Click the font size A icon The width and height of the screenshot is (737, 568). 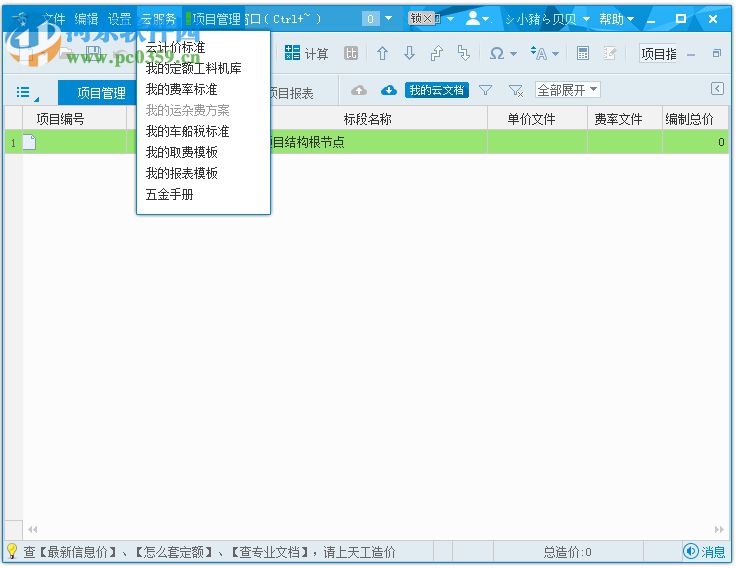point(539,54)
